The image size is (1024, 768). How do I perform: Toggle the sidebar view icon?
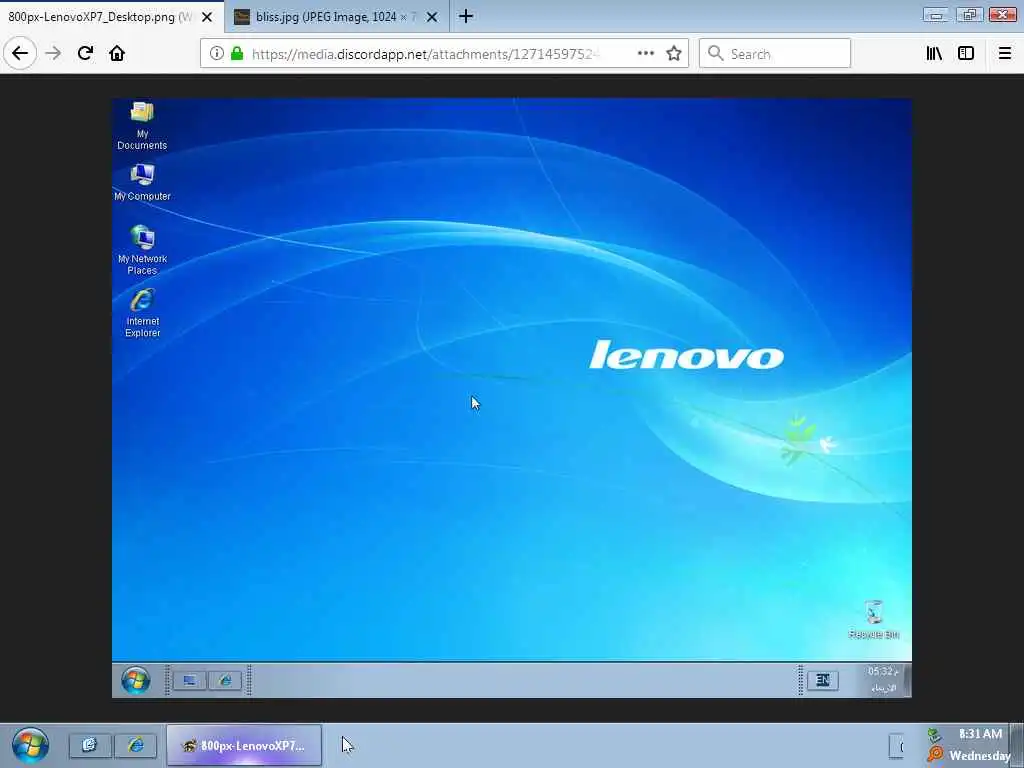click(966, 54)
